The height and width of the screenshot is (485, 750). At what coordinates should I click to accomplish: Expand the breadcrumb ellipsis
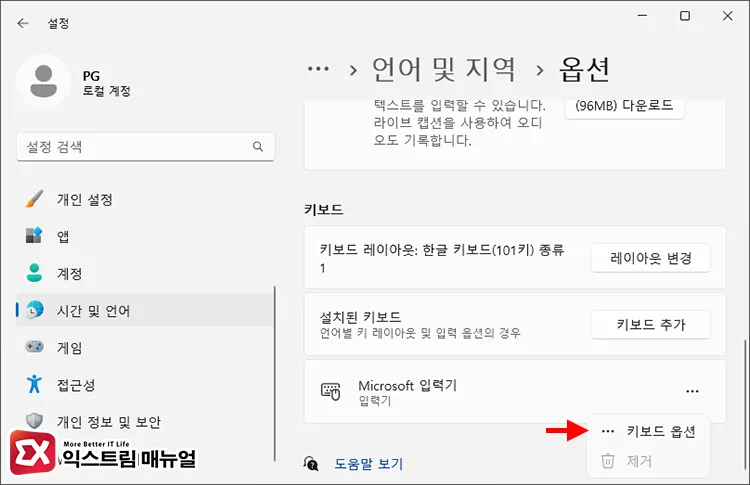(x=318, y=69)
